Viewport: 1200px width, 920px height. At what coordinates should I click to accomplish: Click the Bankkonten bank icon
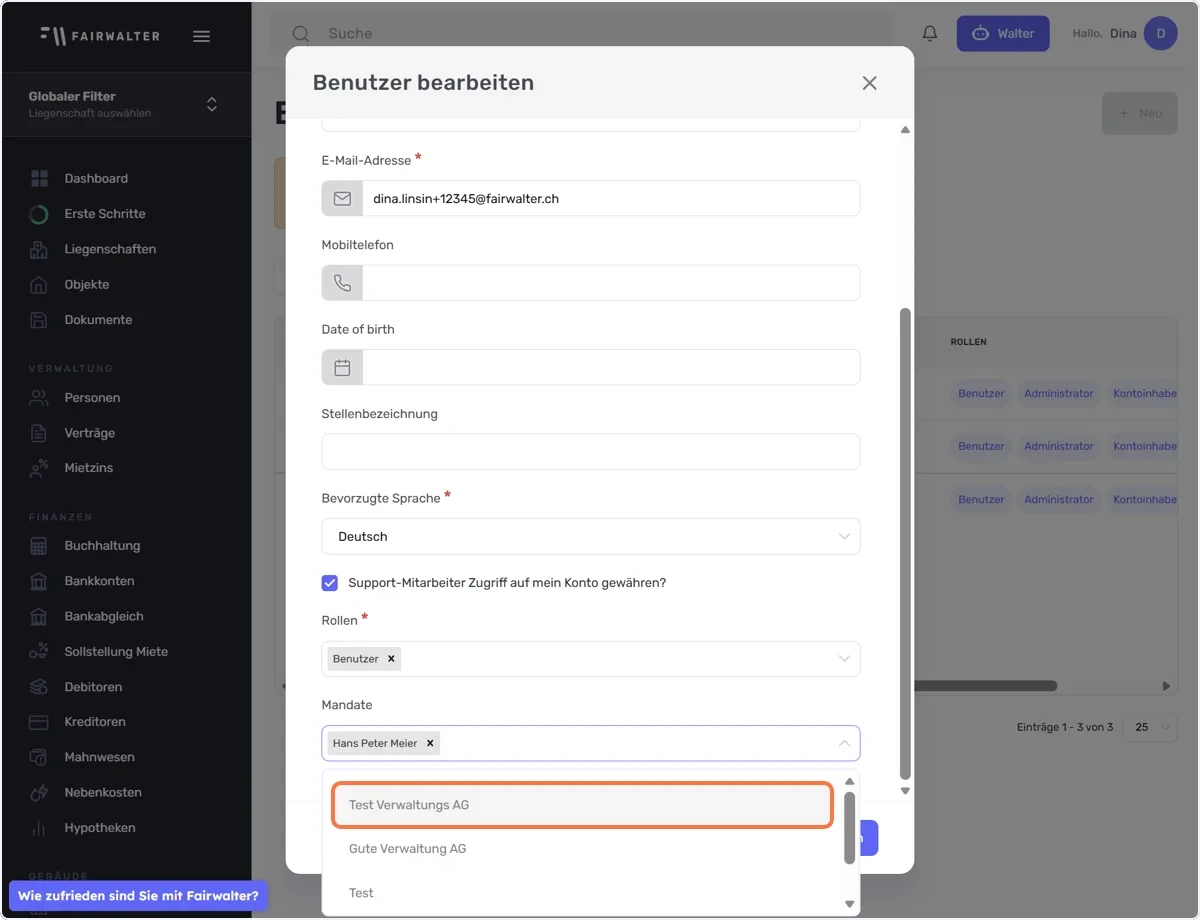pos(39,581)
